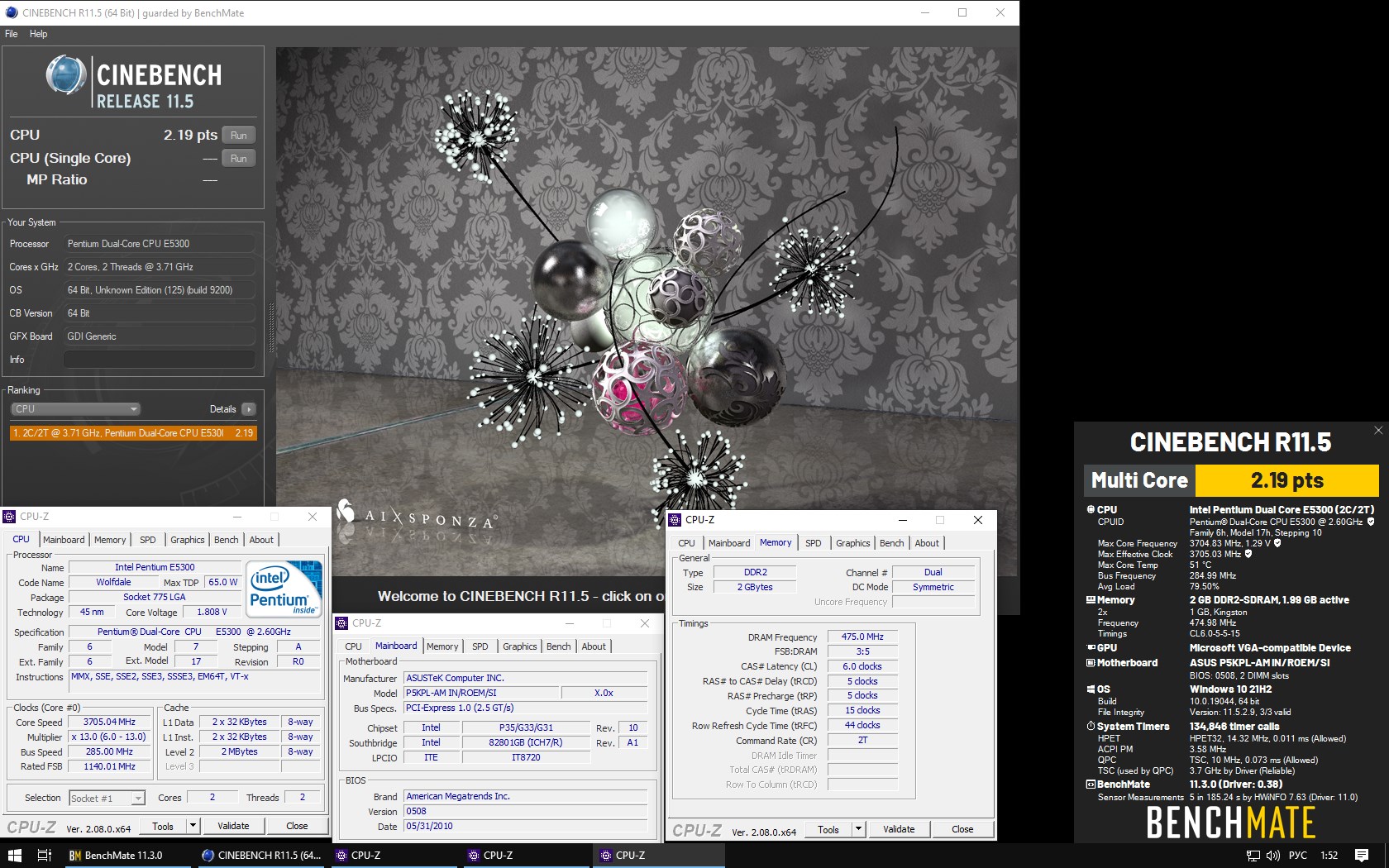Click the shield icon beside CPUID value
Viewport: 1389px width, 868px height.
1371,522
